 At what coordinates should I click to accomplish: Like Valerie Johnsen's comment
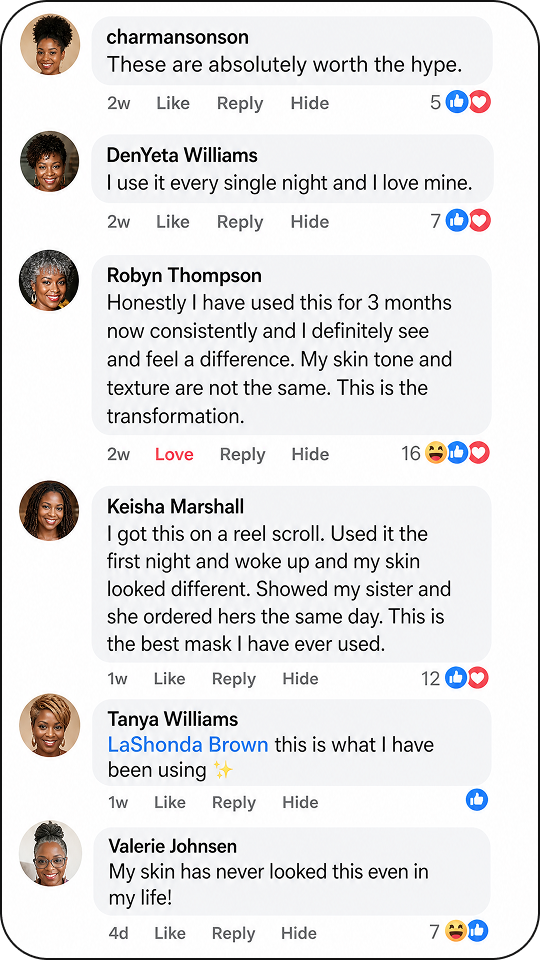170,933
